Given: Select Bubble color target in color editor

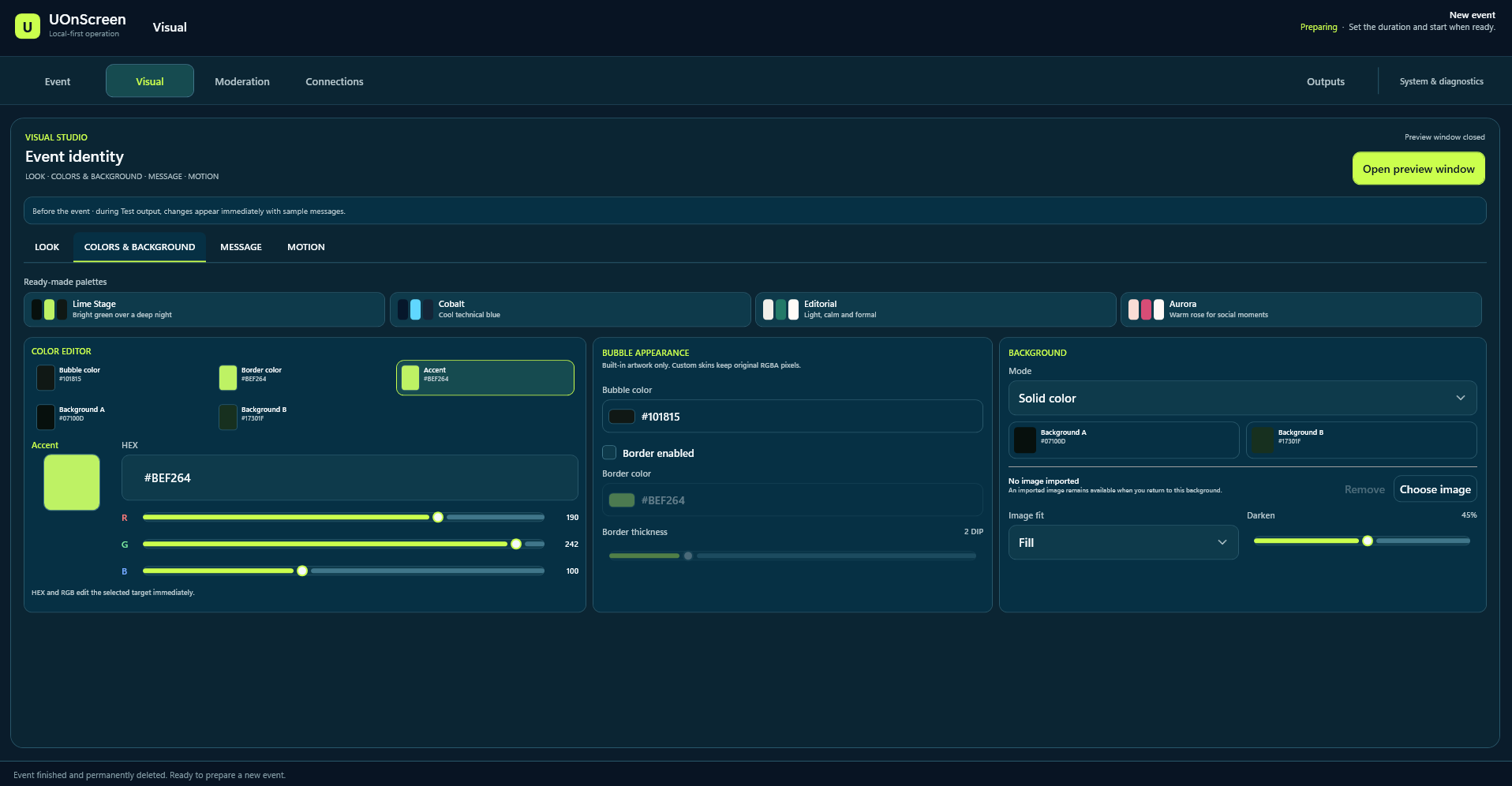Looking at the screenshot, I should (x=121, y=377).
